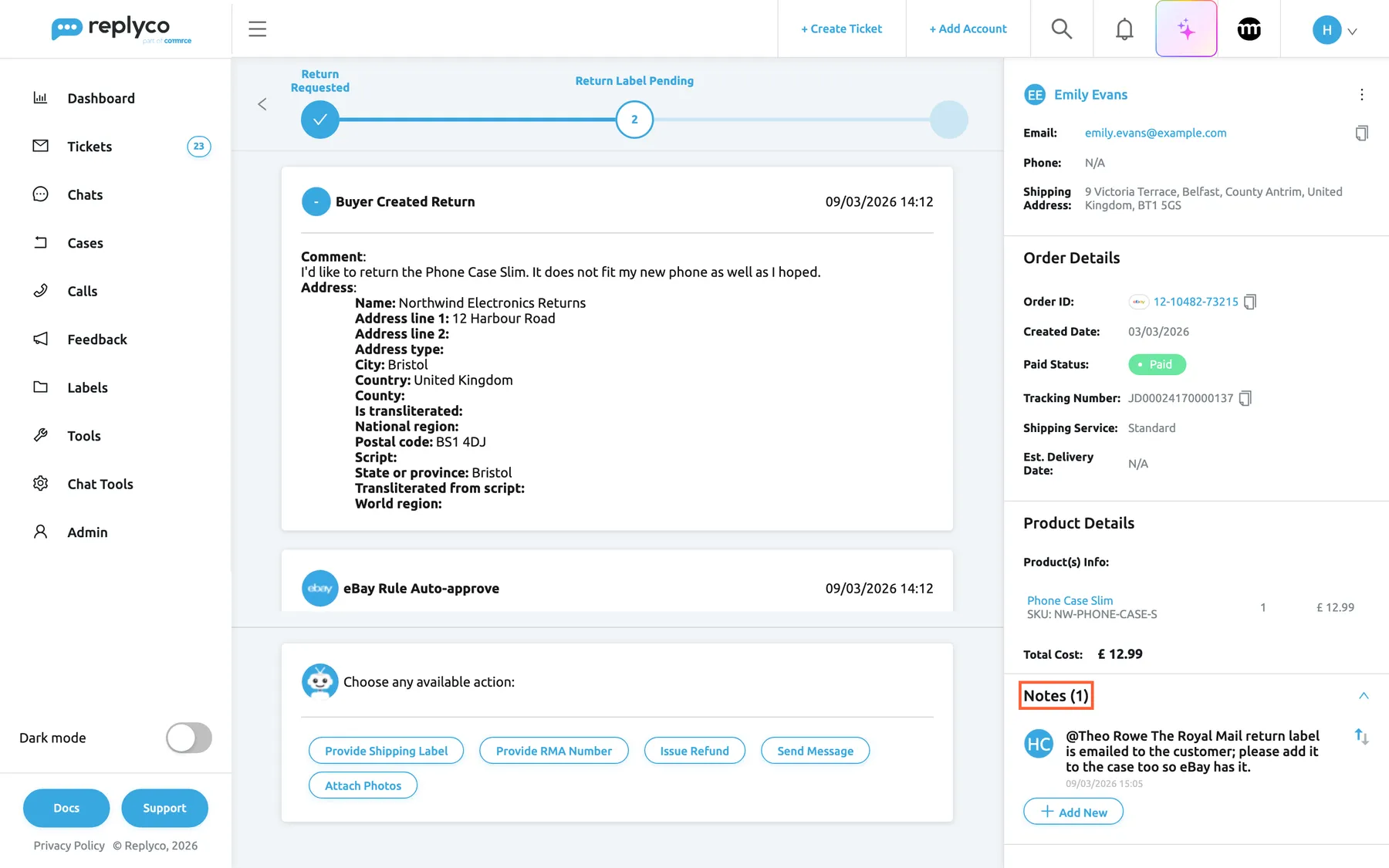Collapse the Notes section chevron
This screenshot has width=1389, height=868.
1364,696
